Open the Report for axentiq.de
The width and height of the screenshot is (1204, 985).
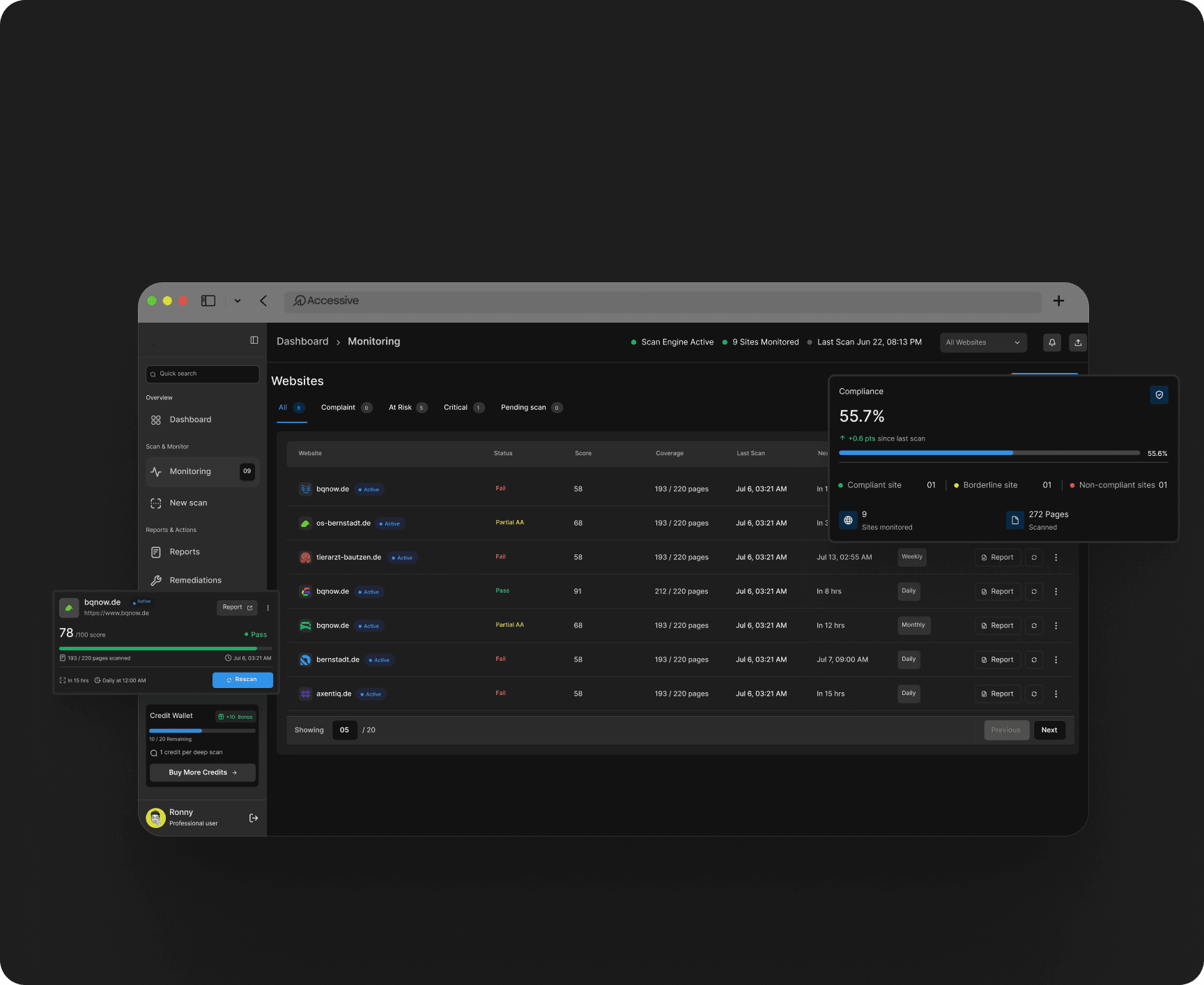click(998, 694)
